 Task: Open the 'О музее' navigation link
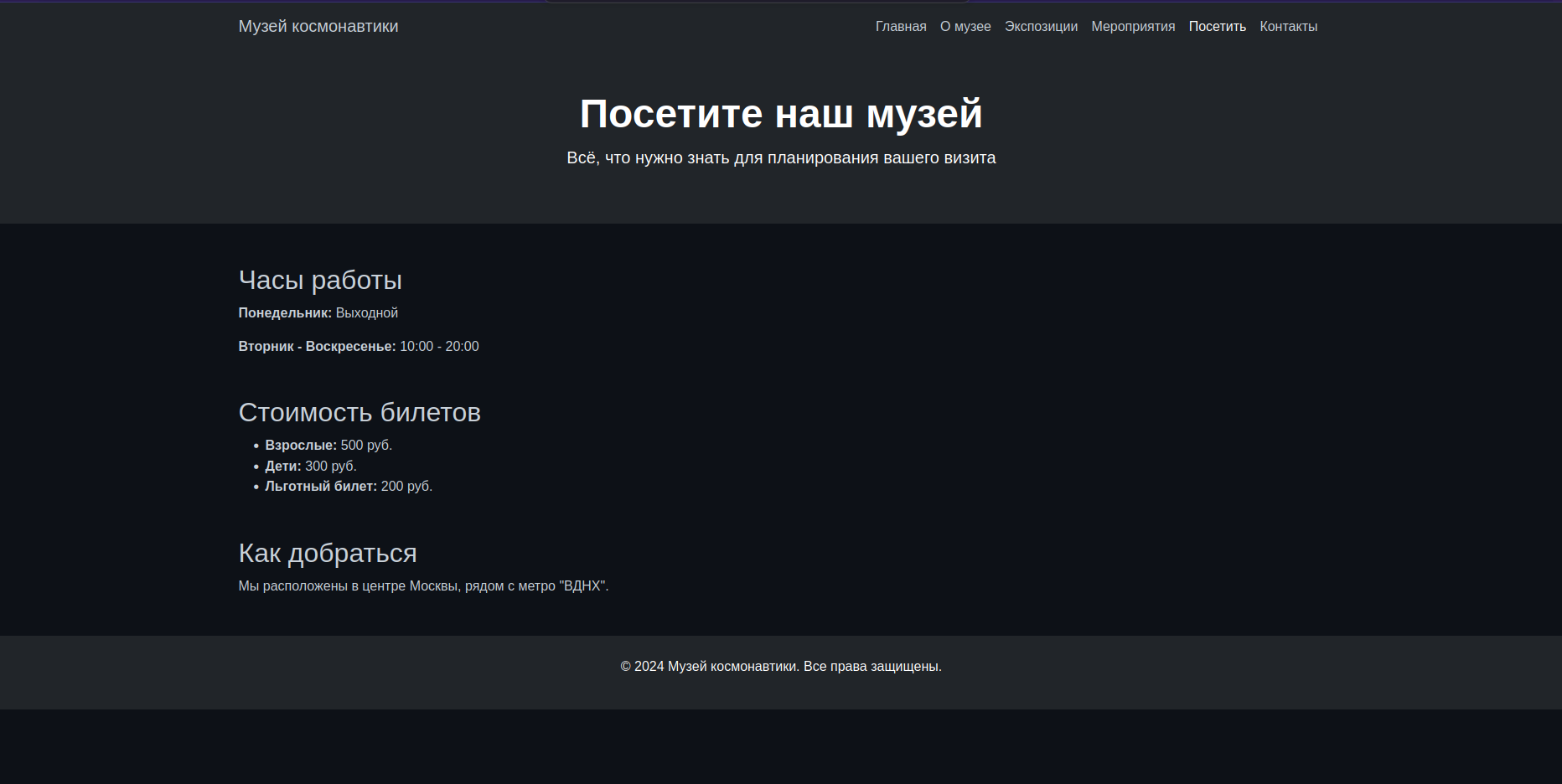pyautogui.click(x=965, y=27)
